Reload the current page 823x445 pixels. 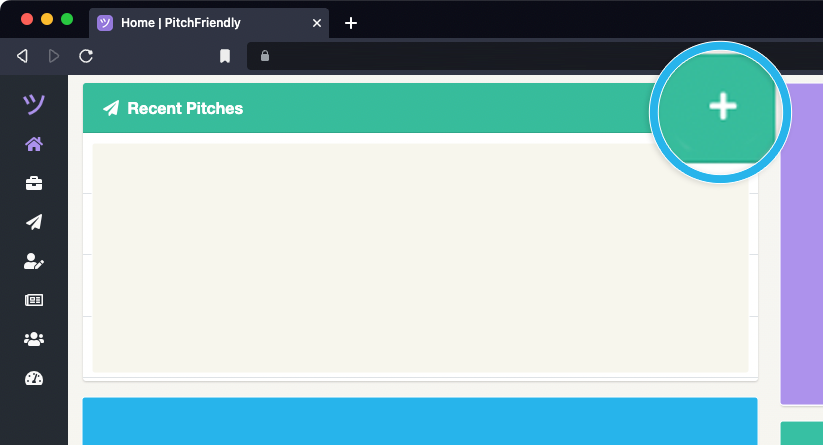(86, 56)
